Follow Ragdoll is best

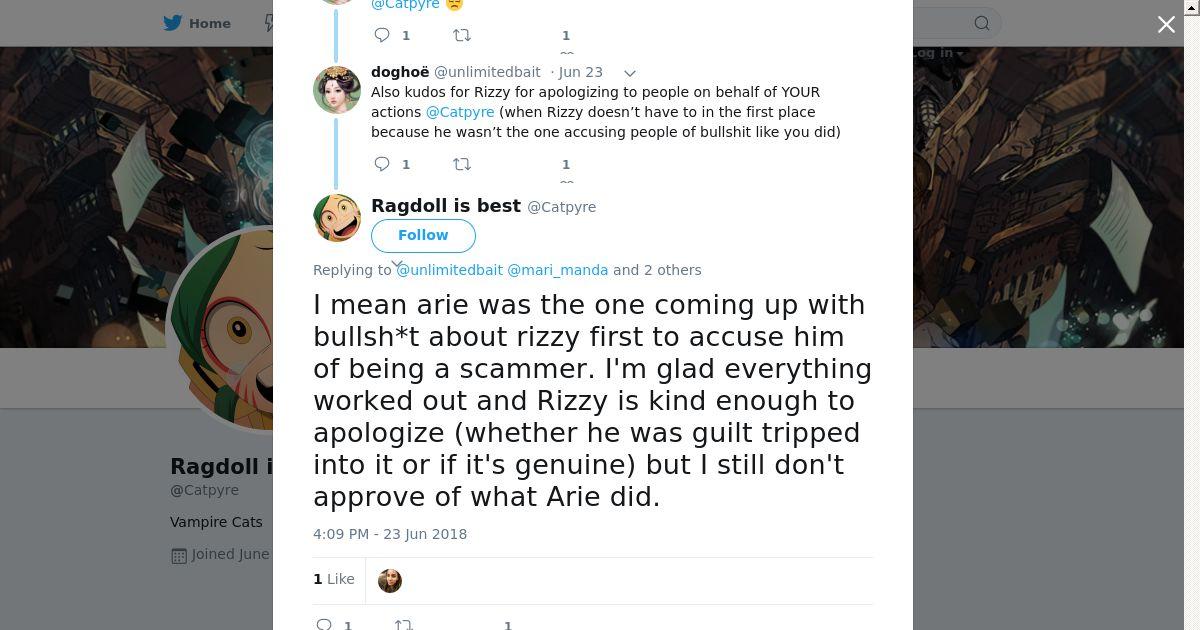click(x=423, y=235)
